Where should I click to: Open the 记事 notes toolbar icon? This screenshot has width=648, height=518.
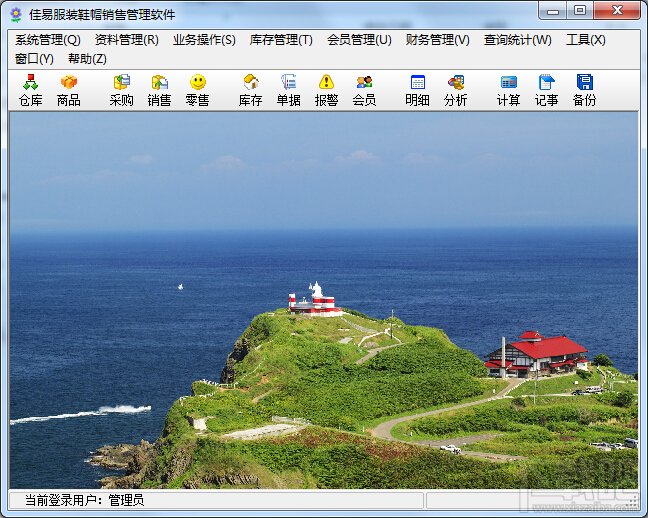546,91
